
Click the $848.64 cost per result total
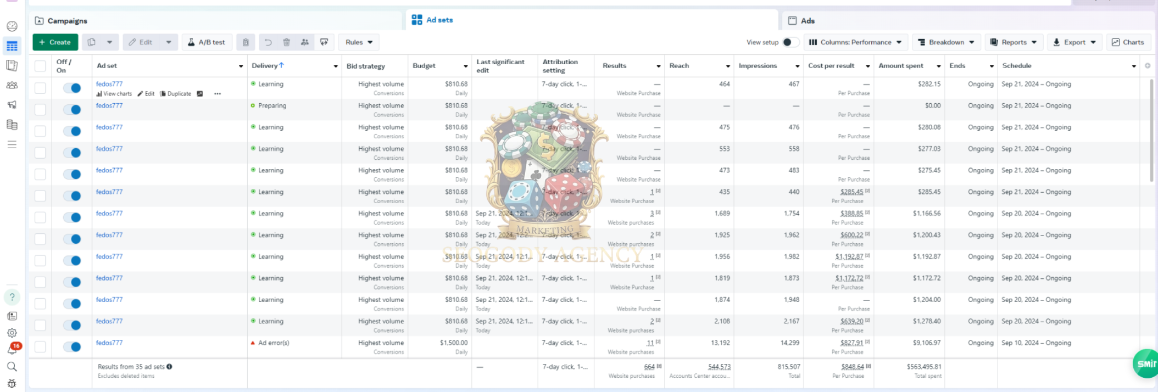[852, 366]
